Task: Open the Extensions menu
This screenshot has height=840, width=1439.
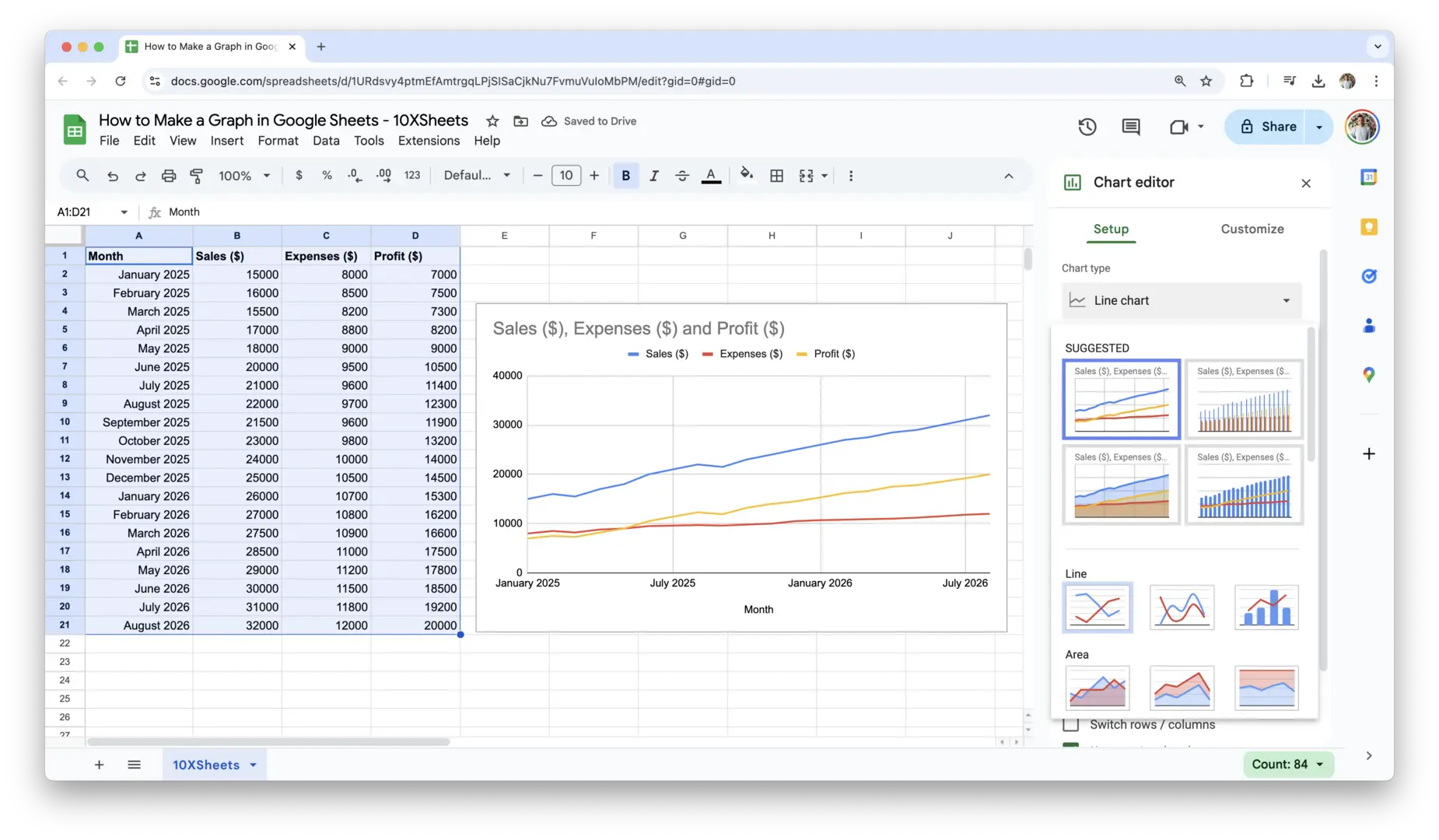Action: (429, 141)
